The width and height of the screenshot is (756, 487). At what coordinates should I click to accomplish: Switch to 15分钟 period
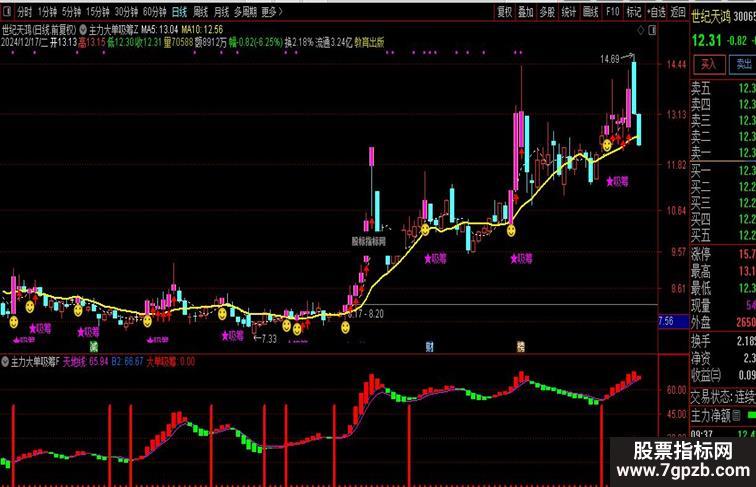coord(97,12)
